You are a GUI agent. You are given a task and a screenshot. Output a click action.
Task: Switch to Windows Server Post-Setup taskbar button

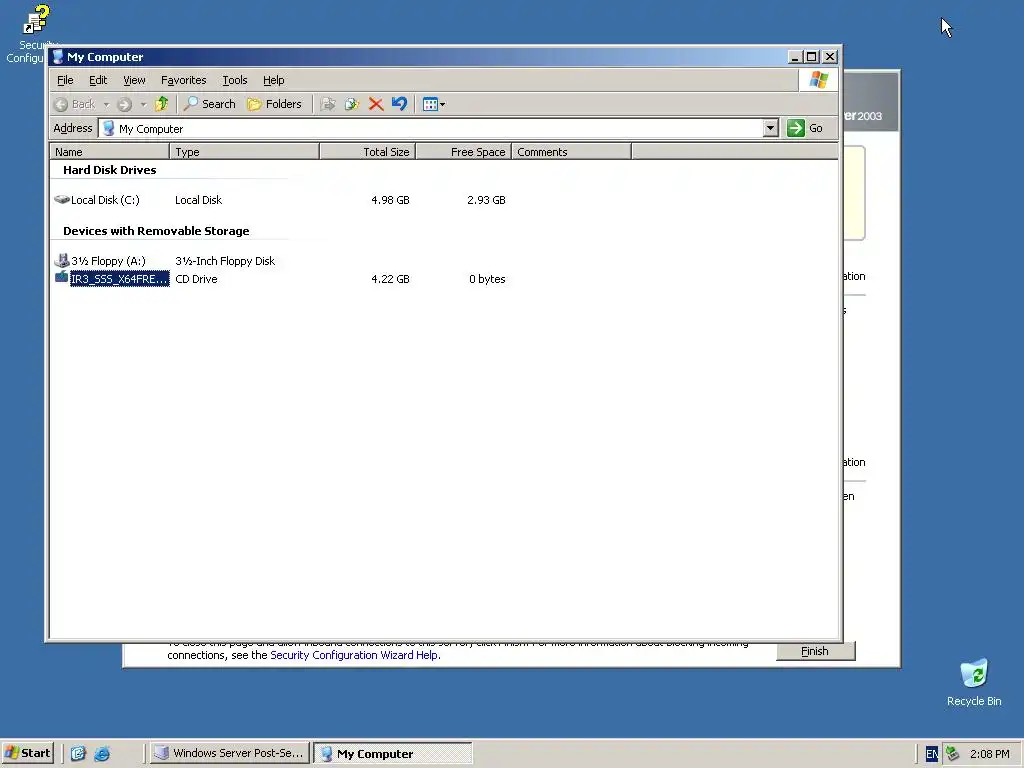(x=229, y=753)
